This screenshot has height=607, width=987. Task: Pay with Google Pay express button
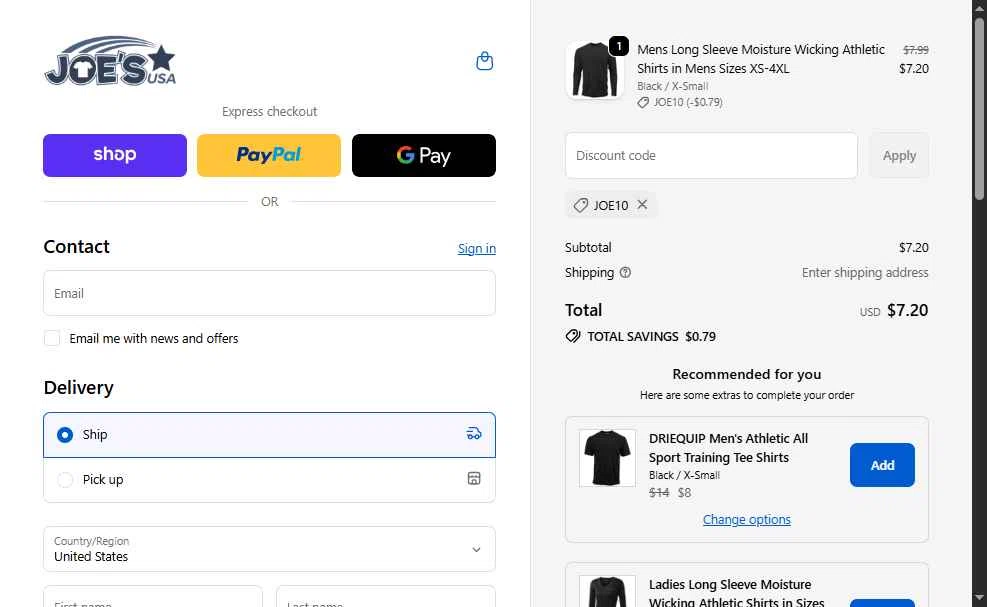[x=424, y=156]
